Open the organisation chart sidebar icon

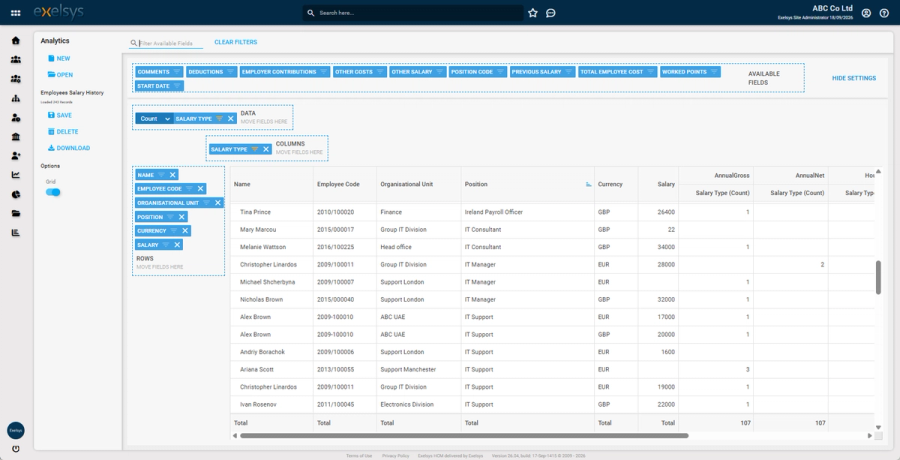(15, 98)
